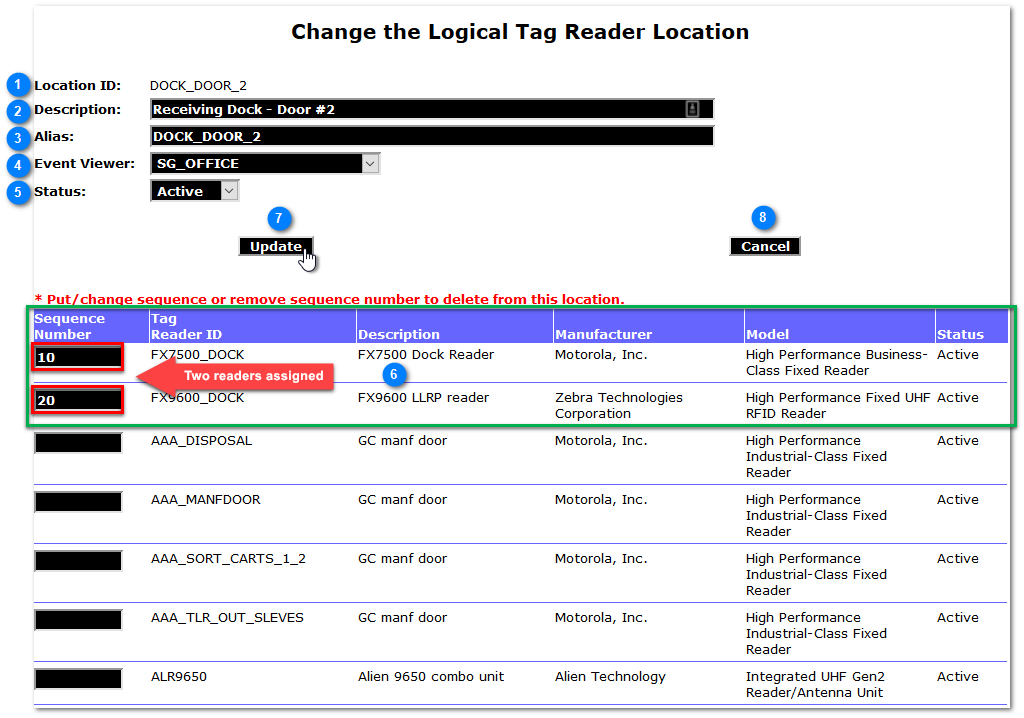Select sequence number field for FX9600_DOCK
1024x718 pixels.
[78, 400]
